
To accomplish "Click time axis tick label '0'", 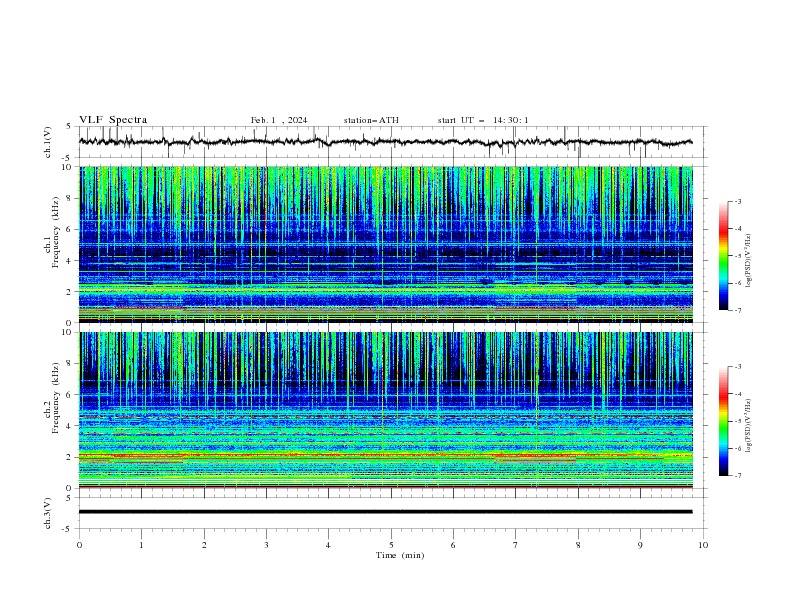I will point(79,545).
